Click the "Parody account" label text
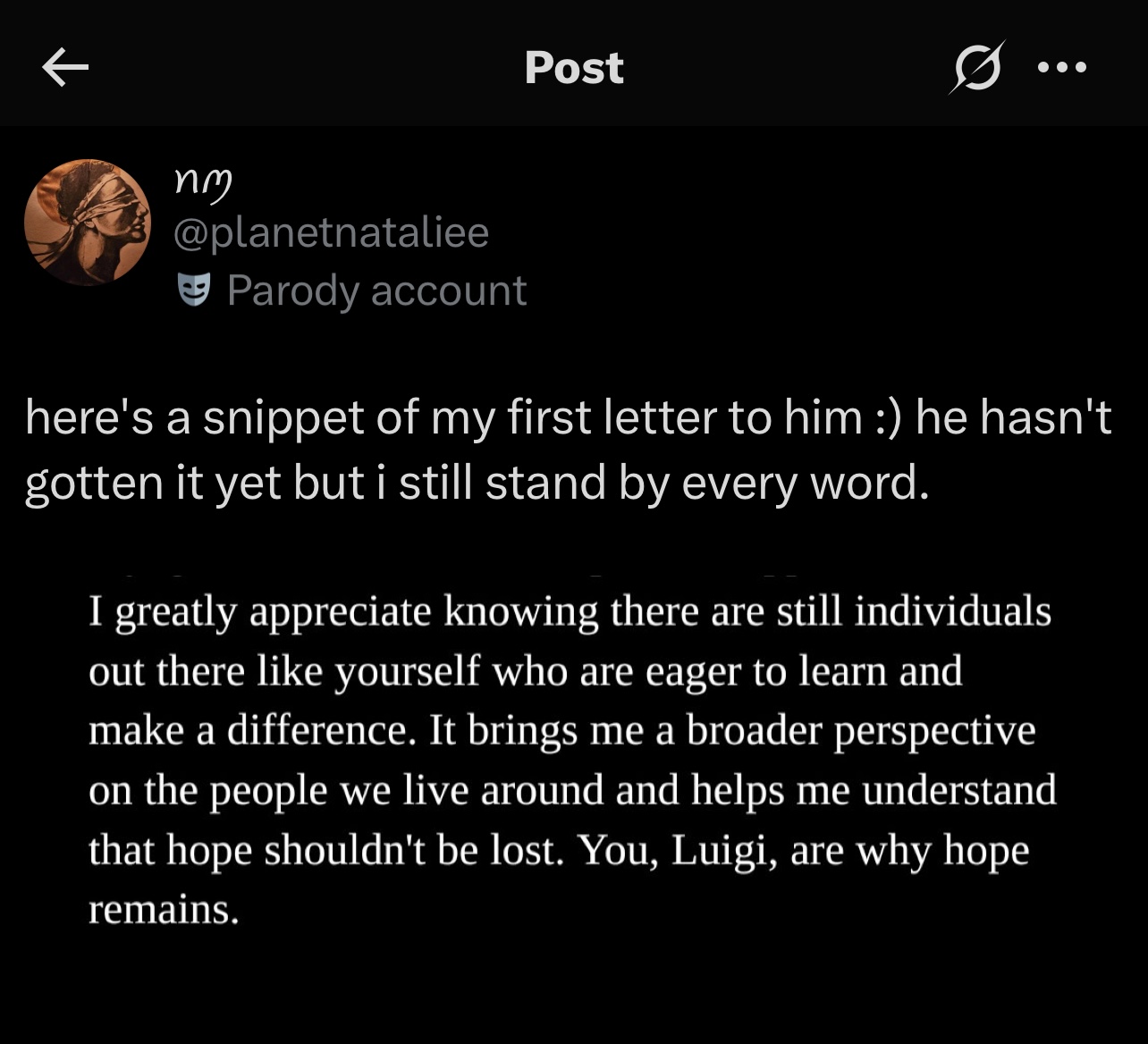This screenshot has height=1044, width=1148. pyautogui.click(x=376, y=290)
